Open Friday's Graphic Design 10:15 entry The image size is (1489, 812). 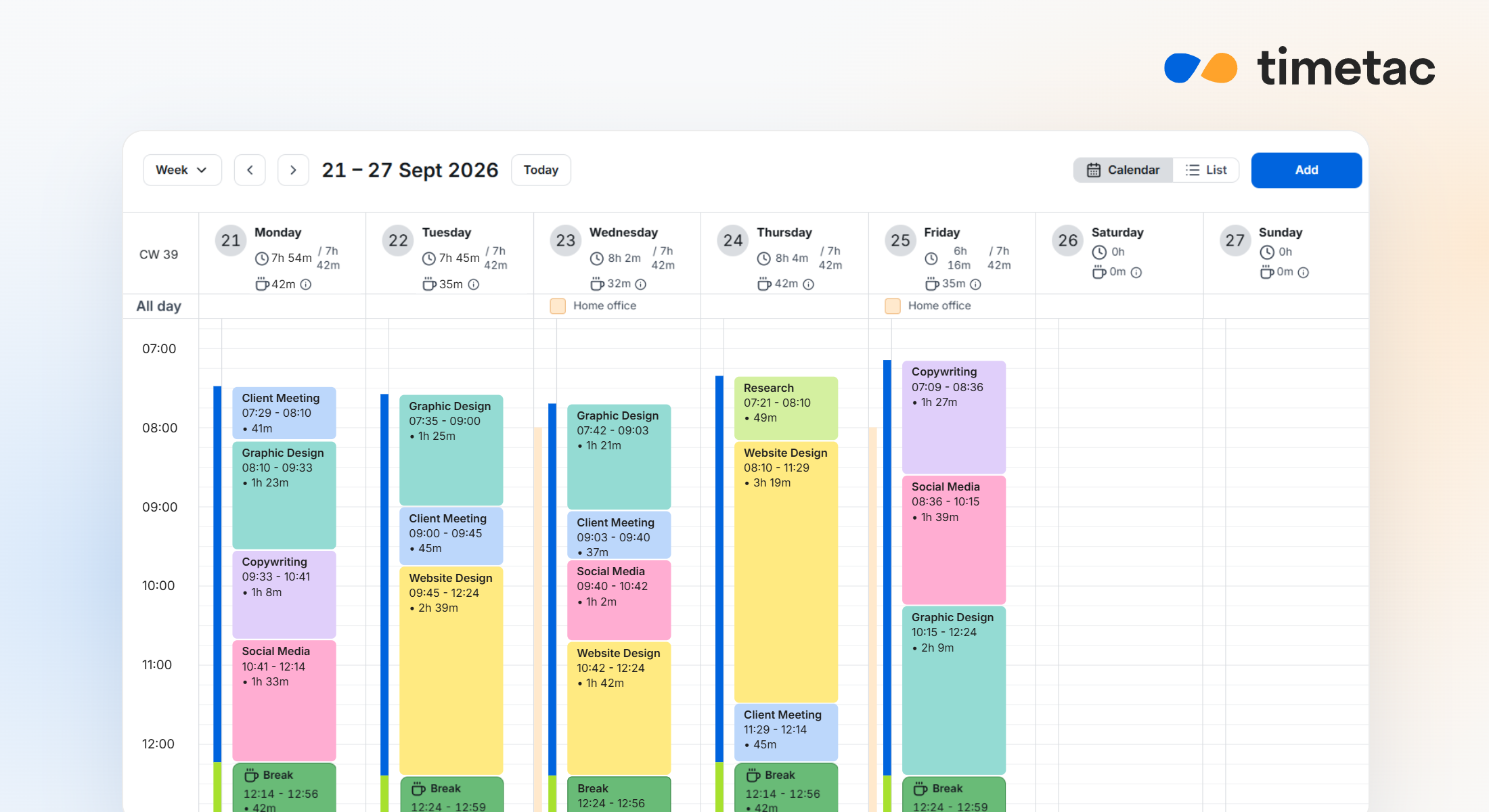tap(954, 690)
